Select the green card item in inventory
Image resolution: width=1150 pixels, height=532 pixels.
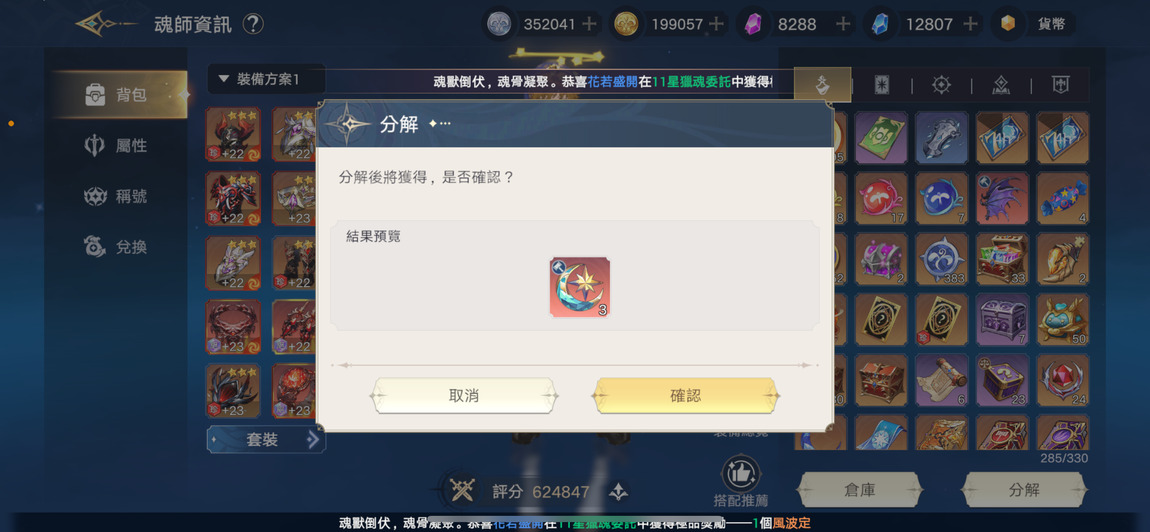click(x=881, y=138)
